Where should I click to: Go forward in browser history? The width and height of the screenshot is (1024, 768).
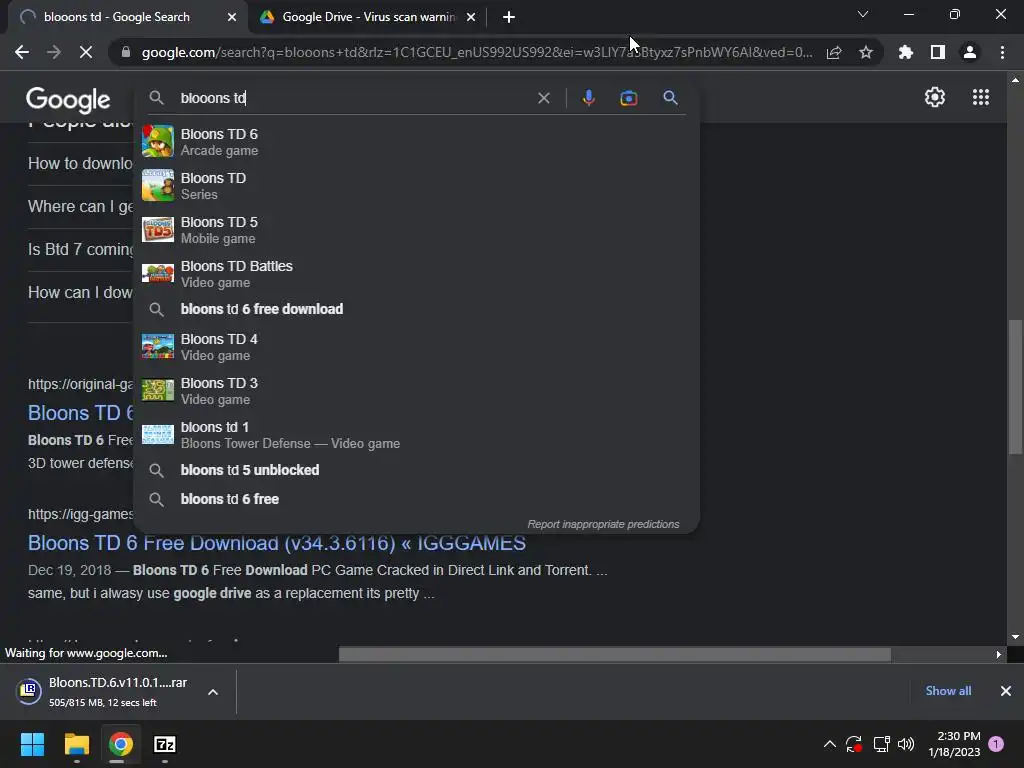54,52
